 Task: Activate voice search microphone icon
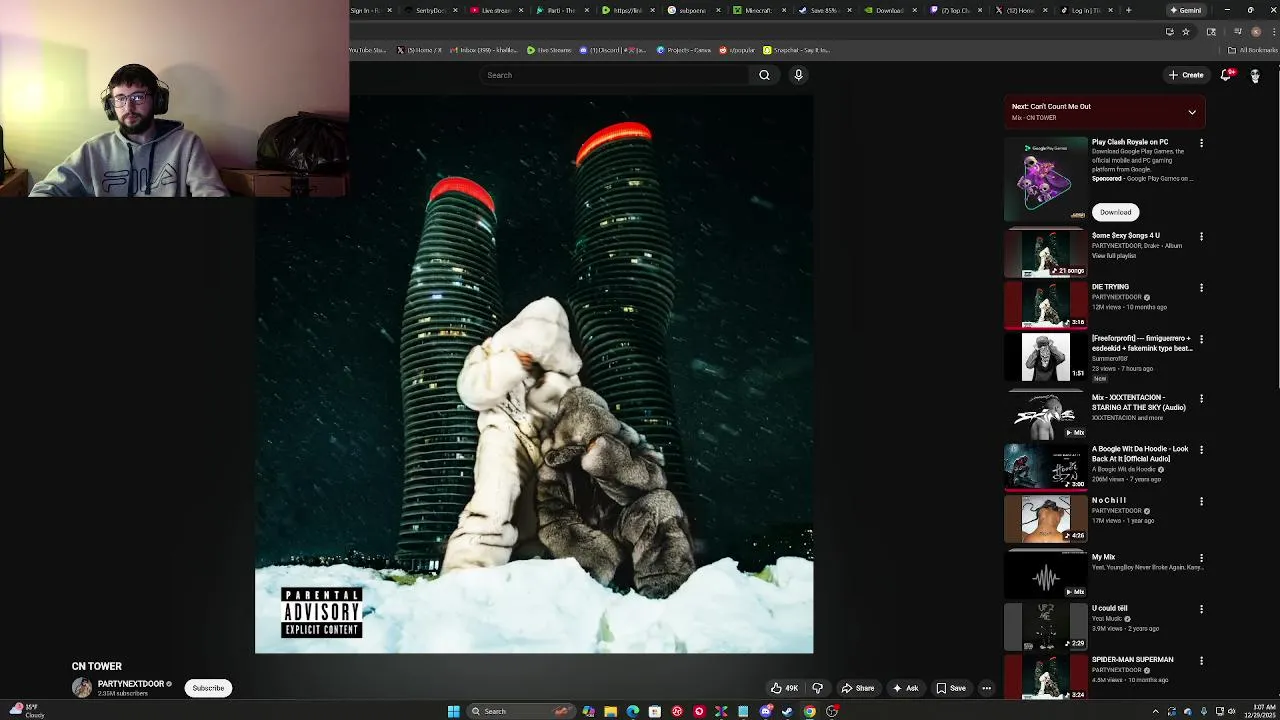click(798, 75)
